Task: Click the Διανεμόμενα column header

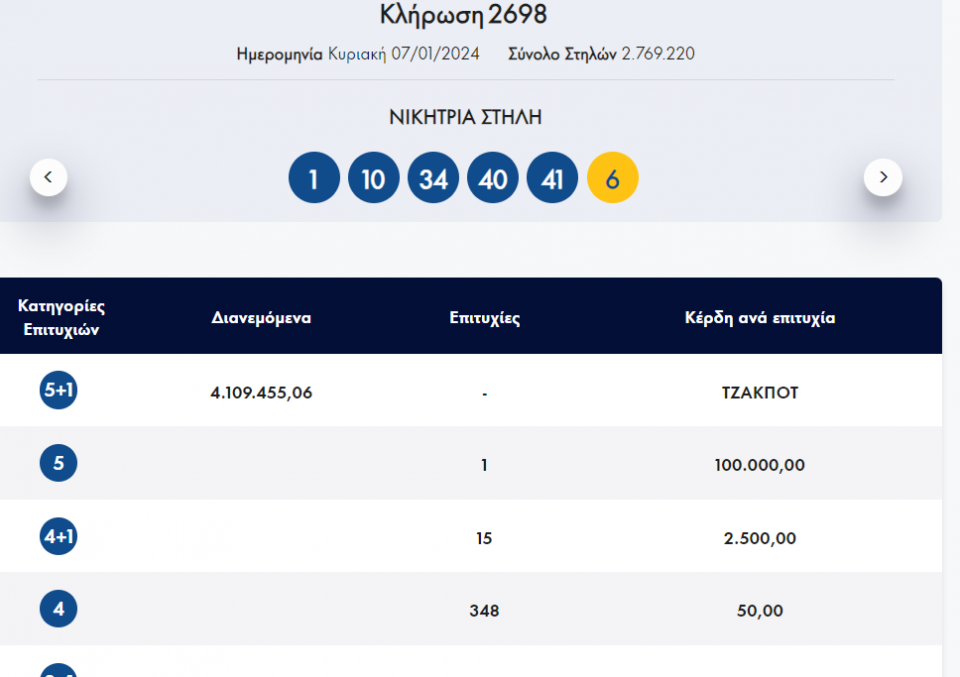Action: pos(261,318)
